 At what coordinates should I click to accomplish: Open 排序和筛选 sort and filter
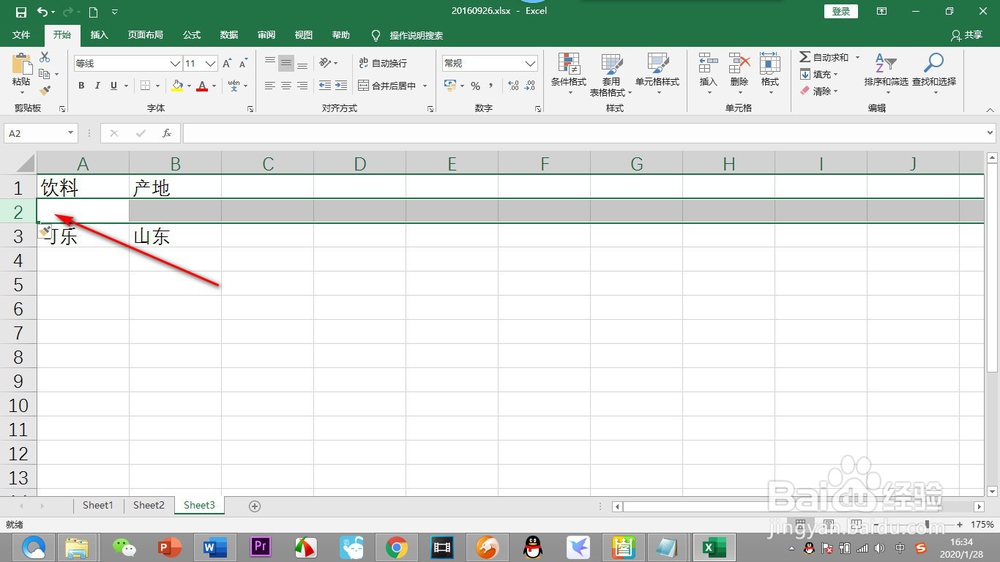tap(886, 73)
